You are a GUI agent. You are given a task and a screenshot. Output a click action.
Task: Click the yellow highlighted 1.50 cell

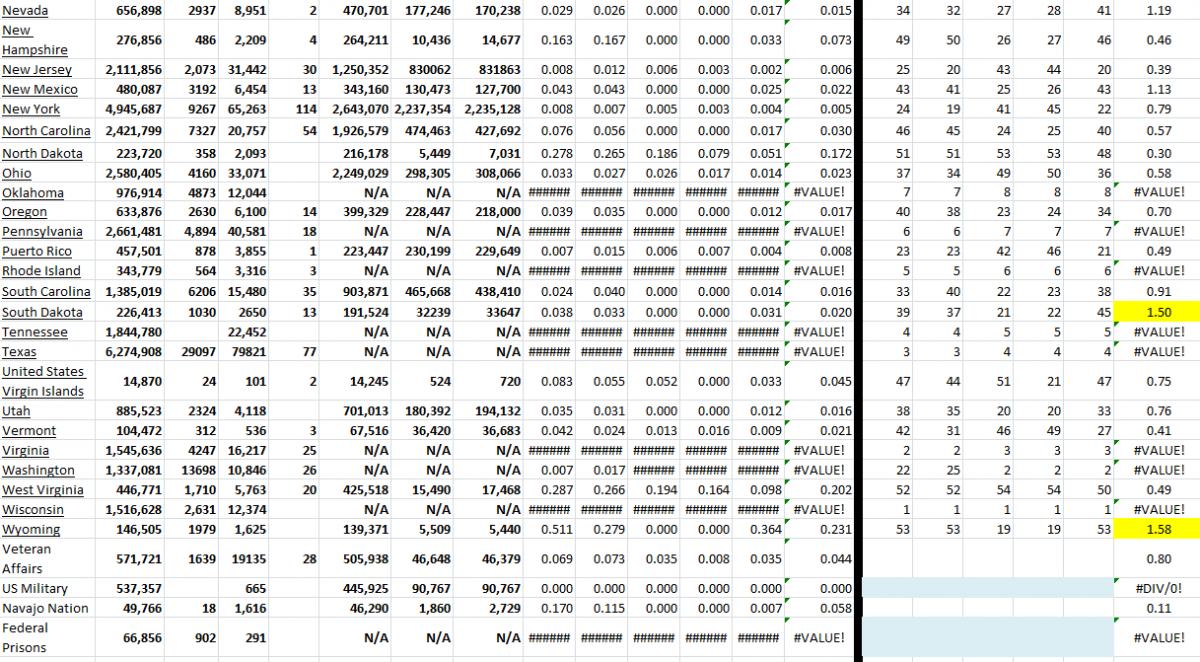point(1157,312)
